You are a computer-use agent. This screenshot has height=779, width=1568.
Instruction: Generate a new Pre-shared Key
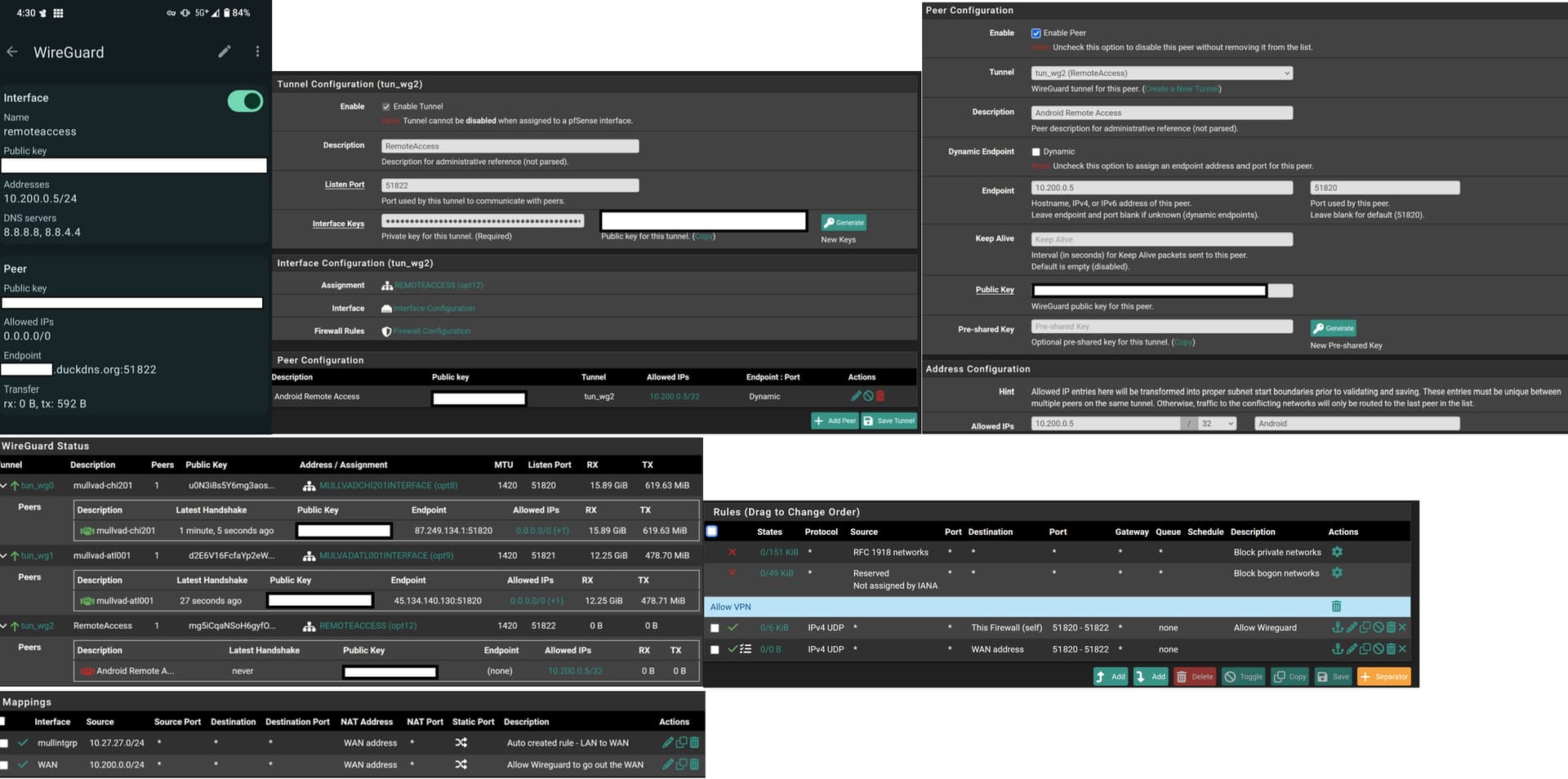click(1333, 328)
